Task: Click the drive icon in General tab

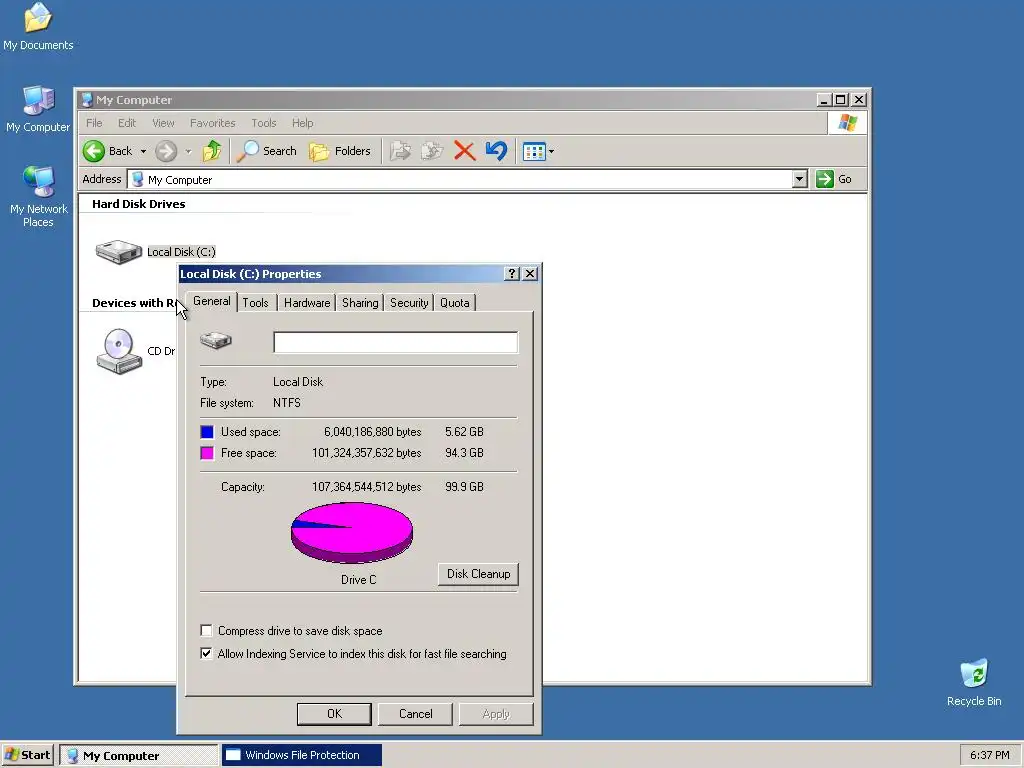Action: (x=216, y=340)
